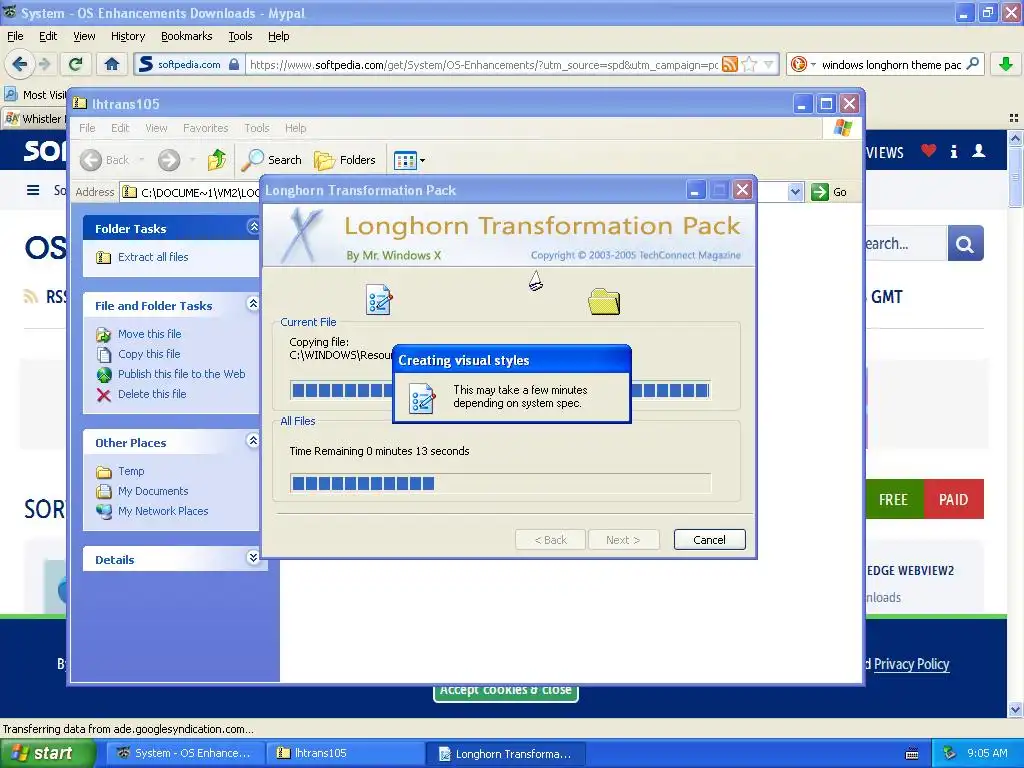Click the Softpedia info icon
This screenshot has width=1024, height=768.
coord(954,152)
